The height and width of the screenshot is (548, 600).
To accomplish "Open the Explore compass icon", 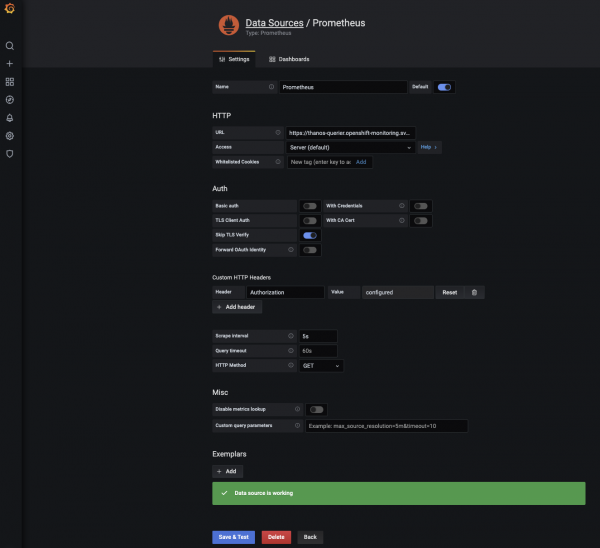I will tap(10, 100).
